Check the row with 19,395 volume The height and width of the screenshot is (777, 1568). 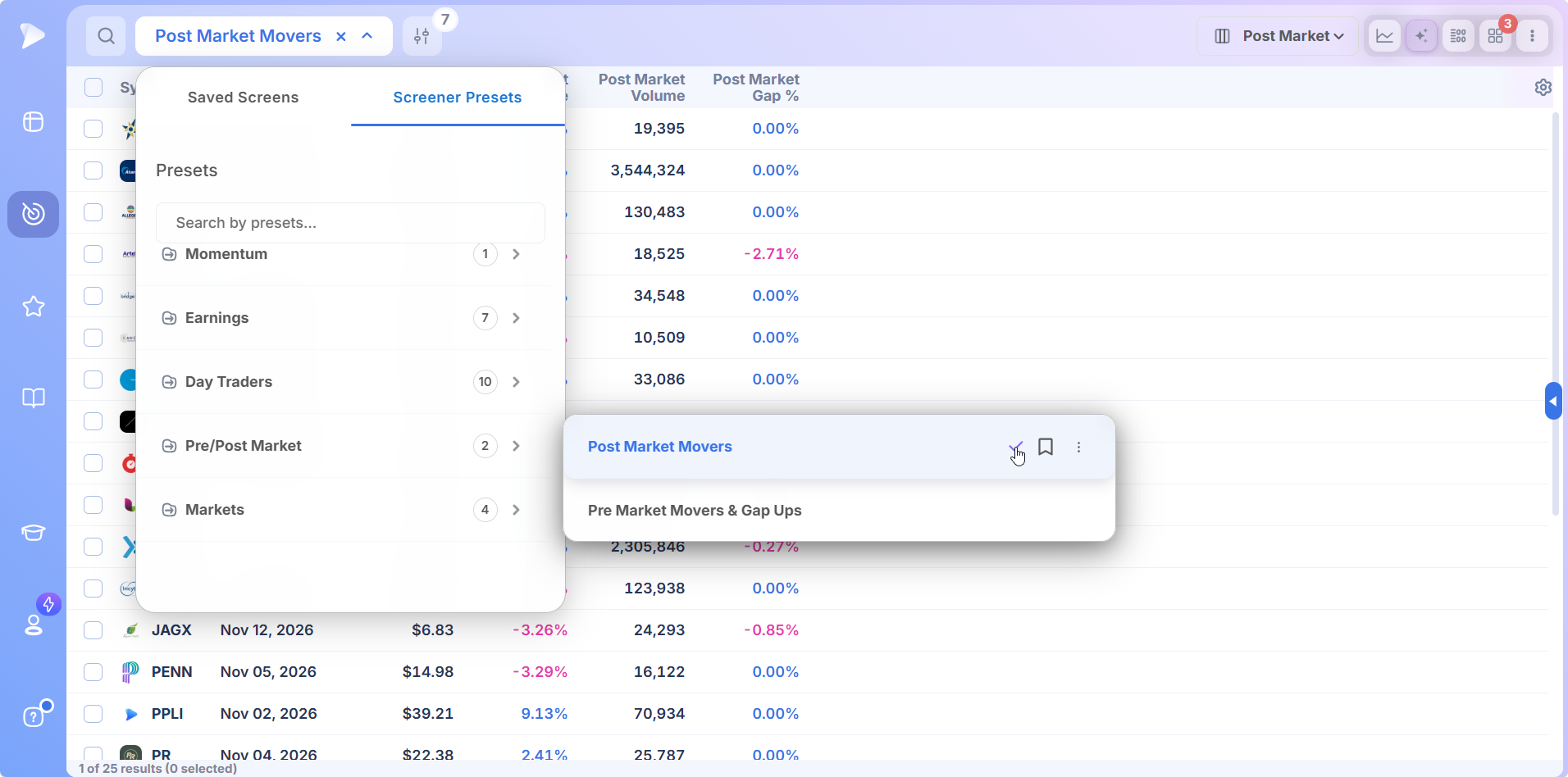click(x=93, y=129)
